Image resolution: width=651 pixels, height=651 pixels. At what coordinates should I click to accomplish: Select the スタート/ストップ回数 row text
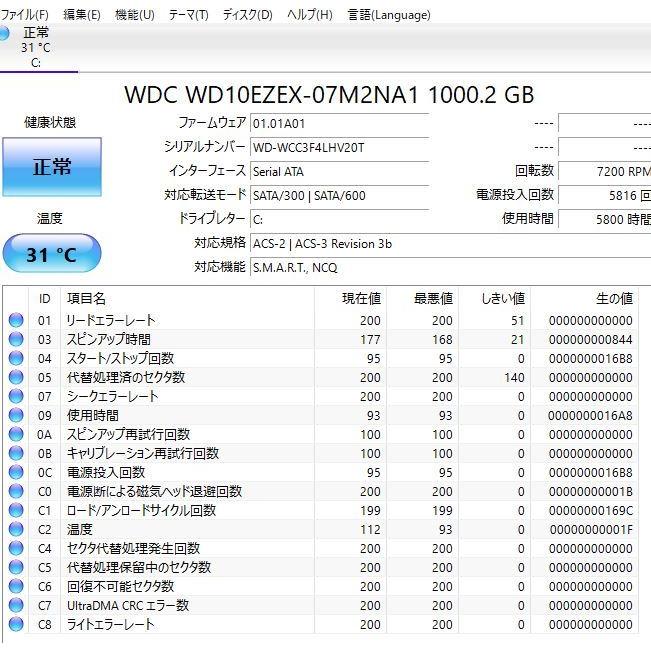pyautogui.click(x=120, y=359)
